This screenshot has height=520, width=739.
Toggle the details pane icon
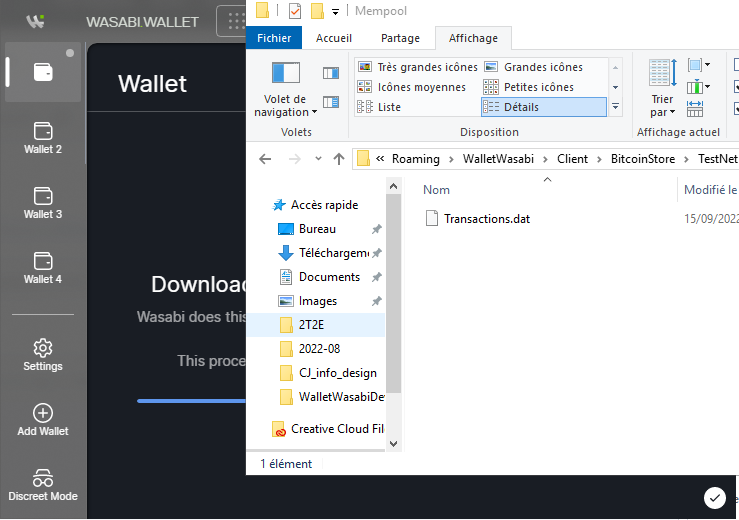(331, 102)
